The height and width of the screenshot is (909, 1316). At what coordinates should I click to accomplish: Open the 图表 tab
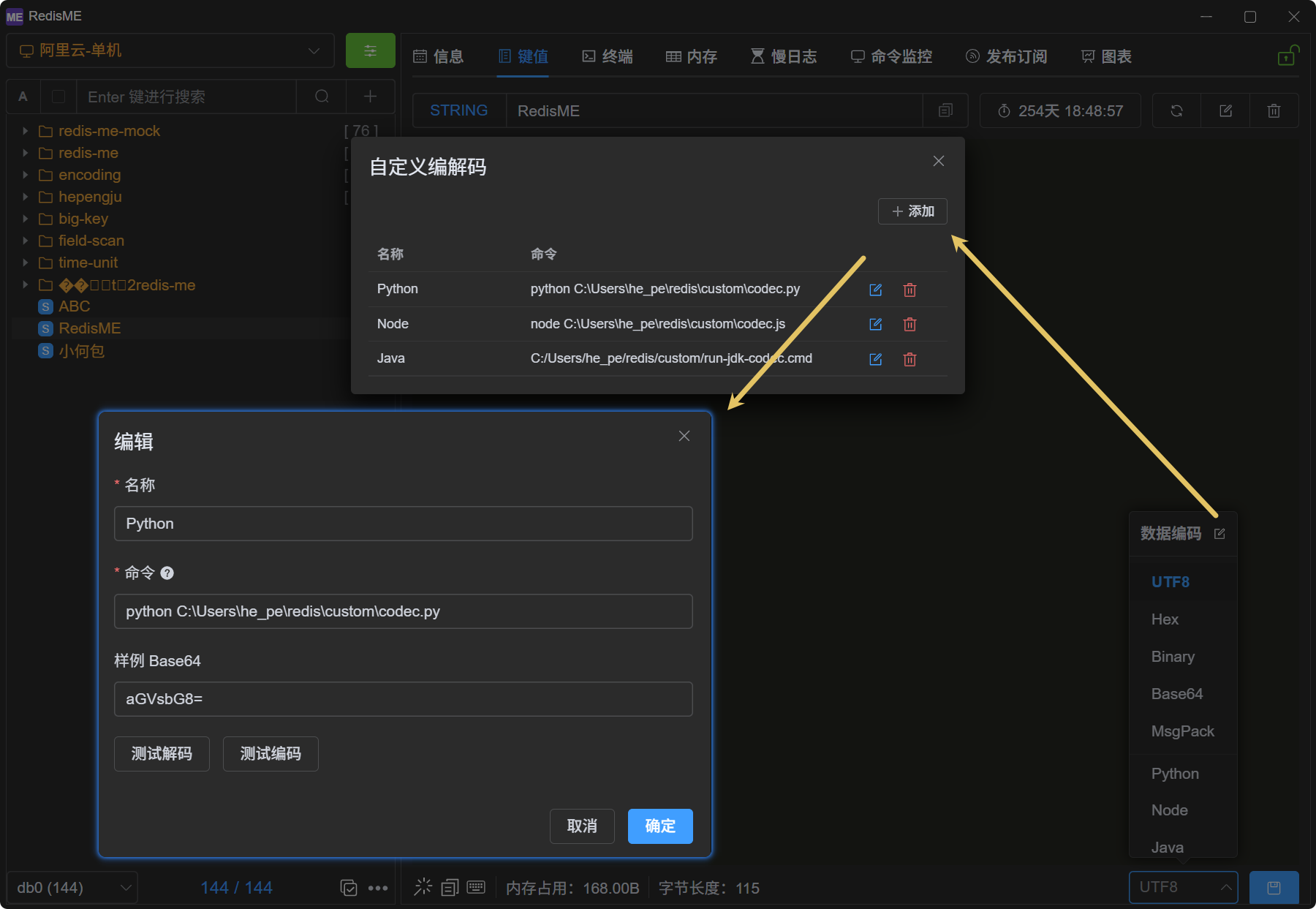pos(1106,56)
